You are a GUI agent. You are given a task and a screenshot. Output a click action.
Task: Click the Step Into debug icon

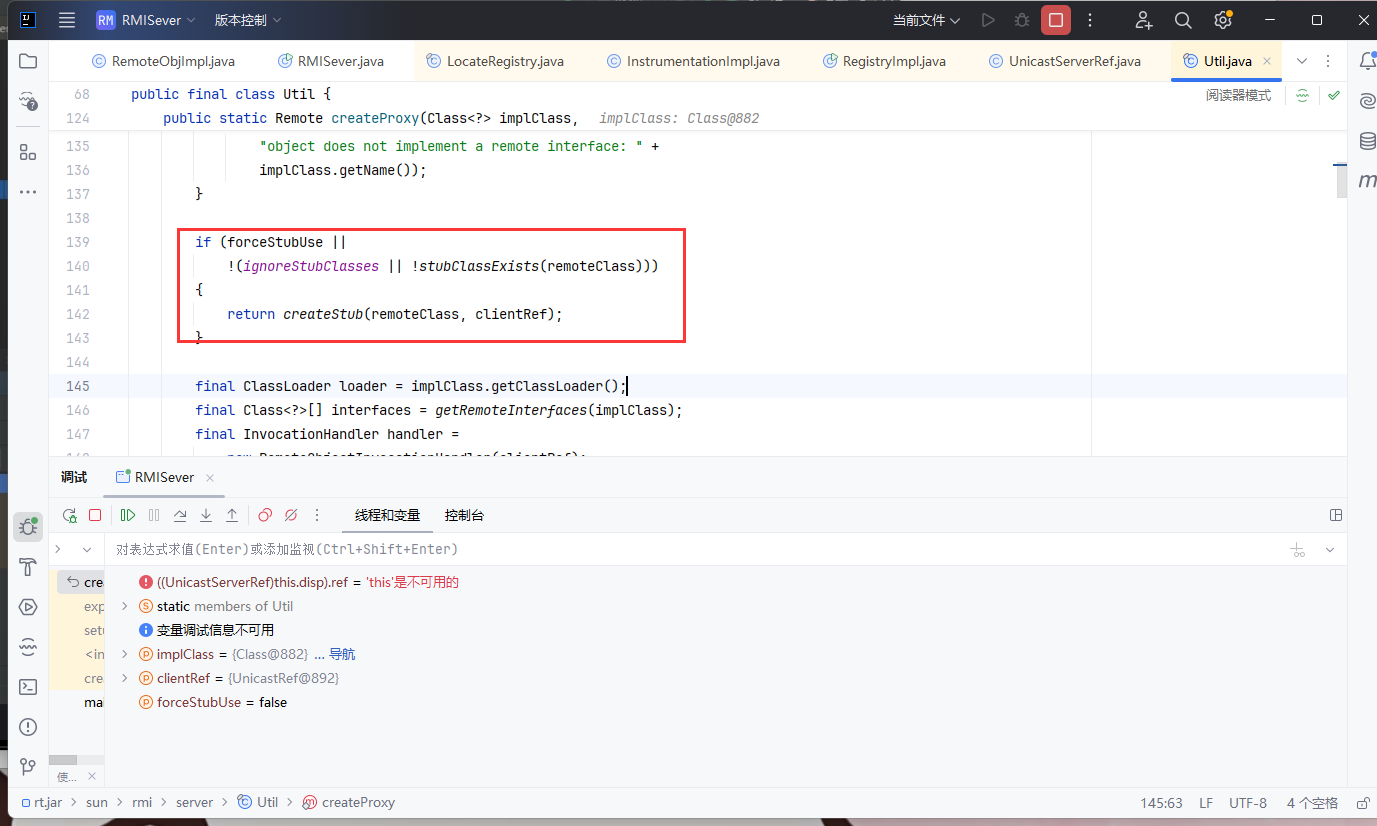(x=206, y=515)
